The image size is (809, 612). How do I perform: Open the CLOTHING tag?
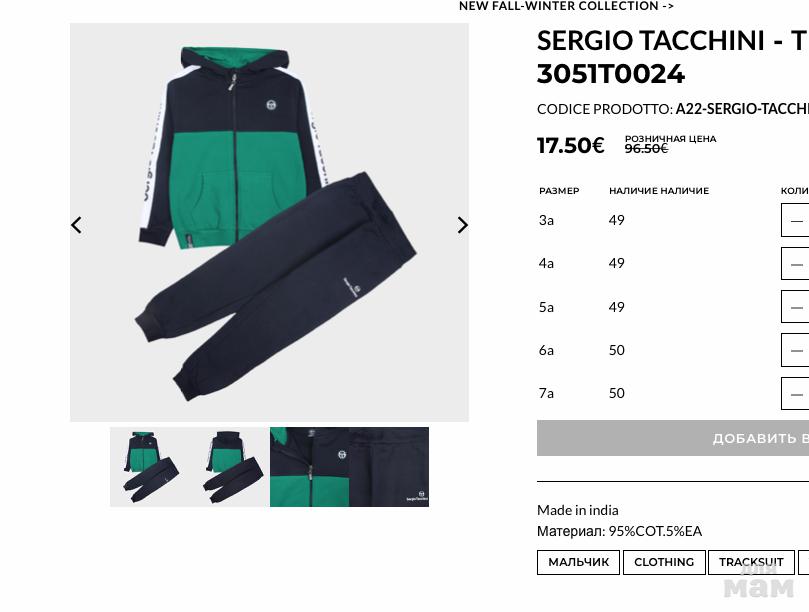664,562
